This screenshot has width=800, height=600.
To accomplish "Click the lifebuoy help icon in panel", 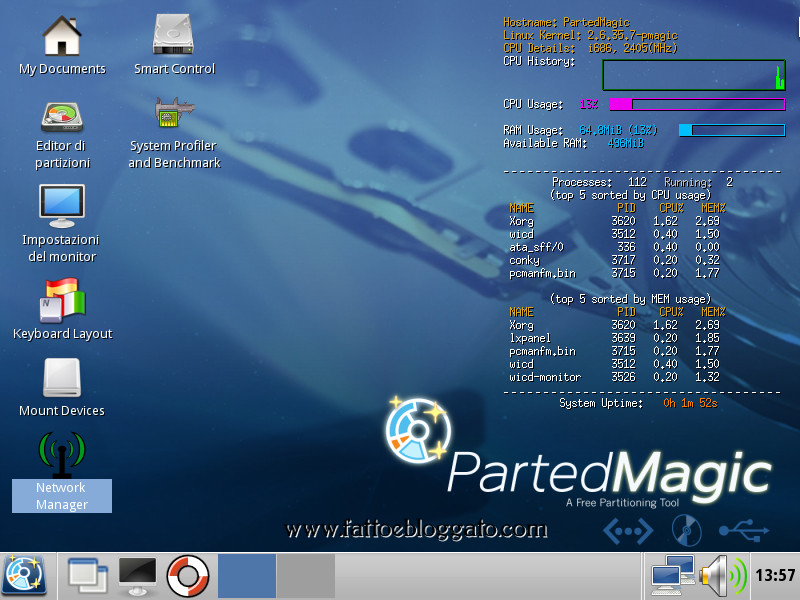I will click(x=188, y=576).
